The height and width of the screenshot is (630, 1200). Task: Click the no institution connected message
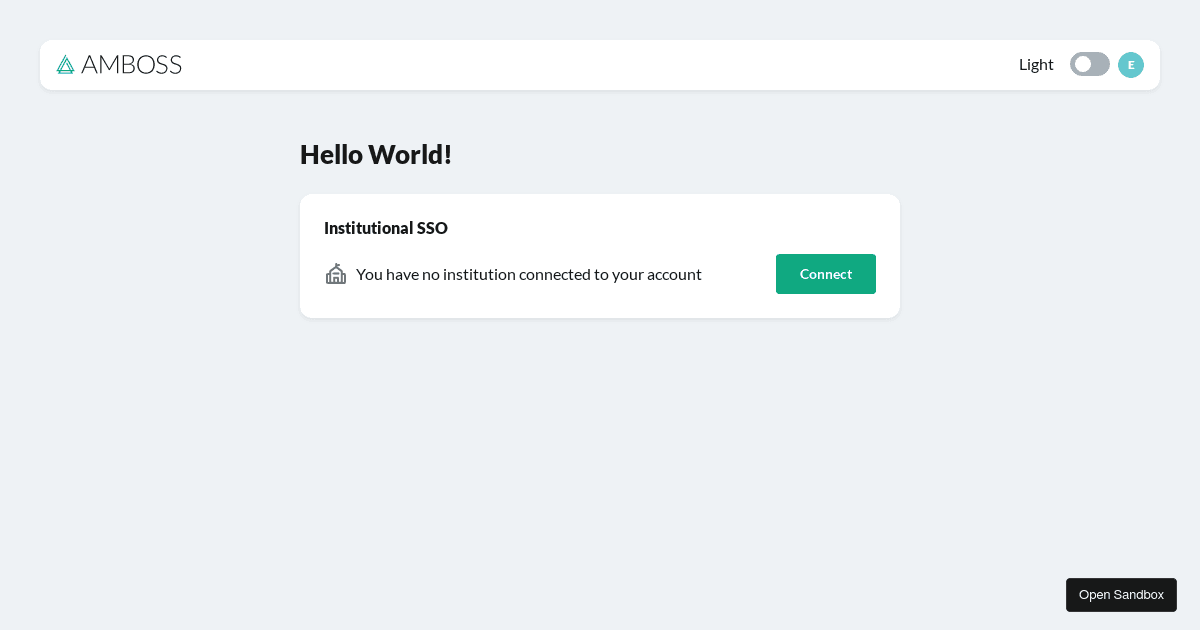click(x=529, y=274)
